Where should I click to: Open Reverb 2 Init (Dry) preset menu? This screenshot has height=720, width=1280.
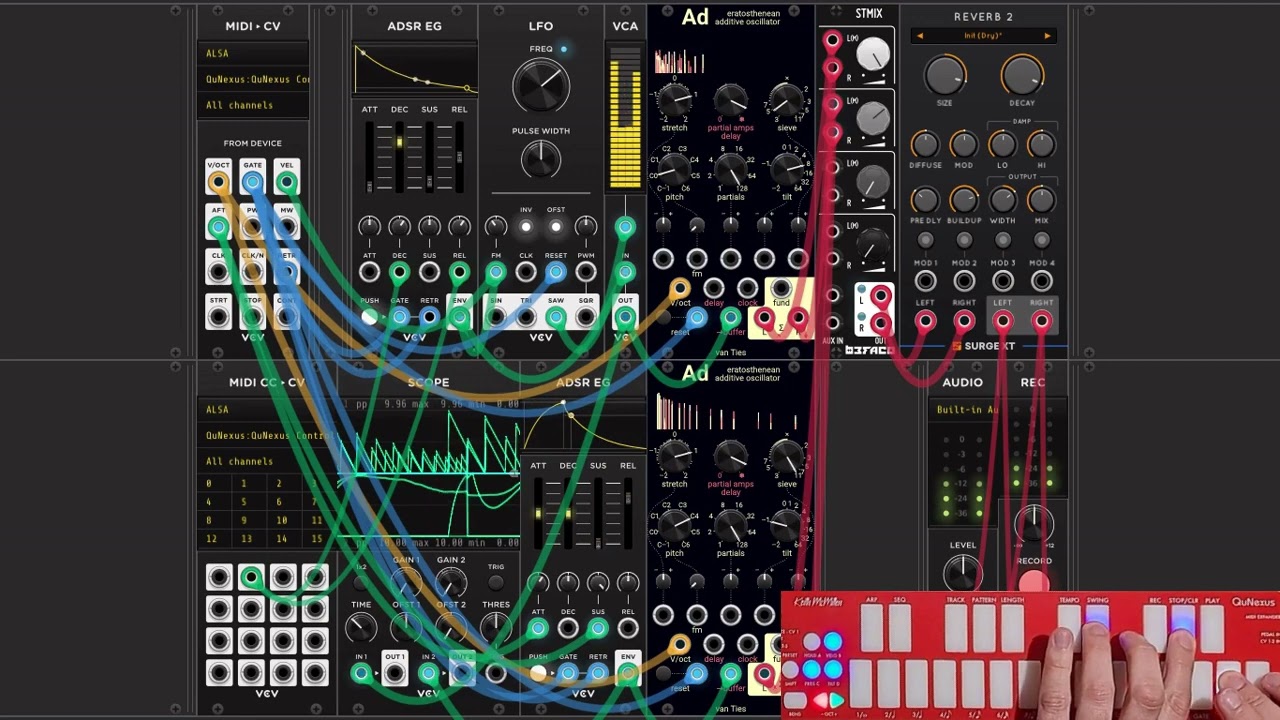tap(983, 36)
